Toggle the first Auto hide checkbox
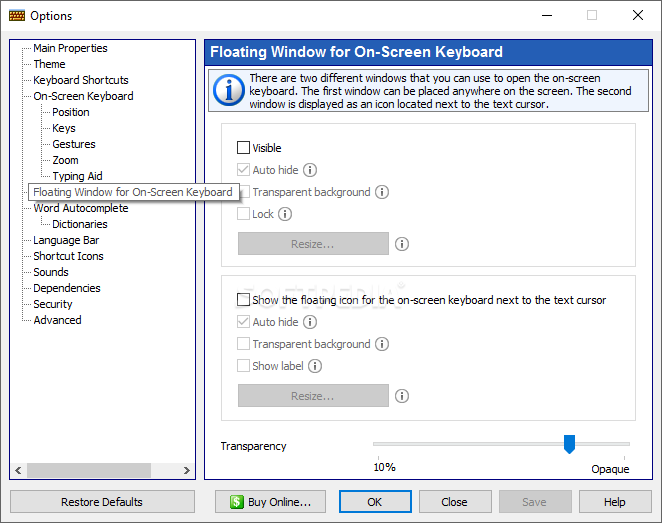 pos(243,170)
